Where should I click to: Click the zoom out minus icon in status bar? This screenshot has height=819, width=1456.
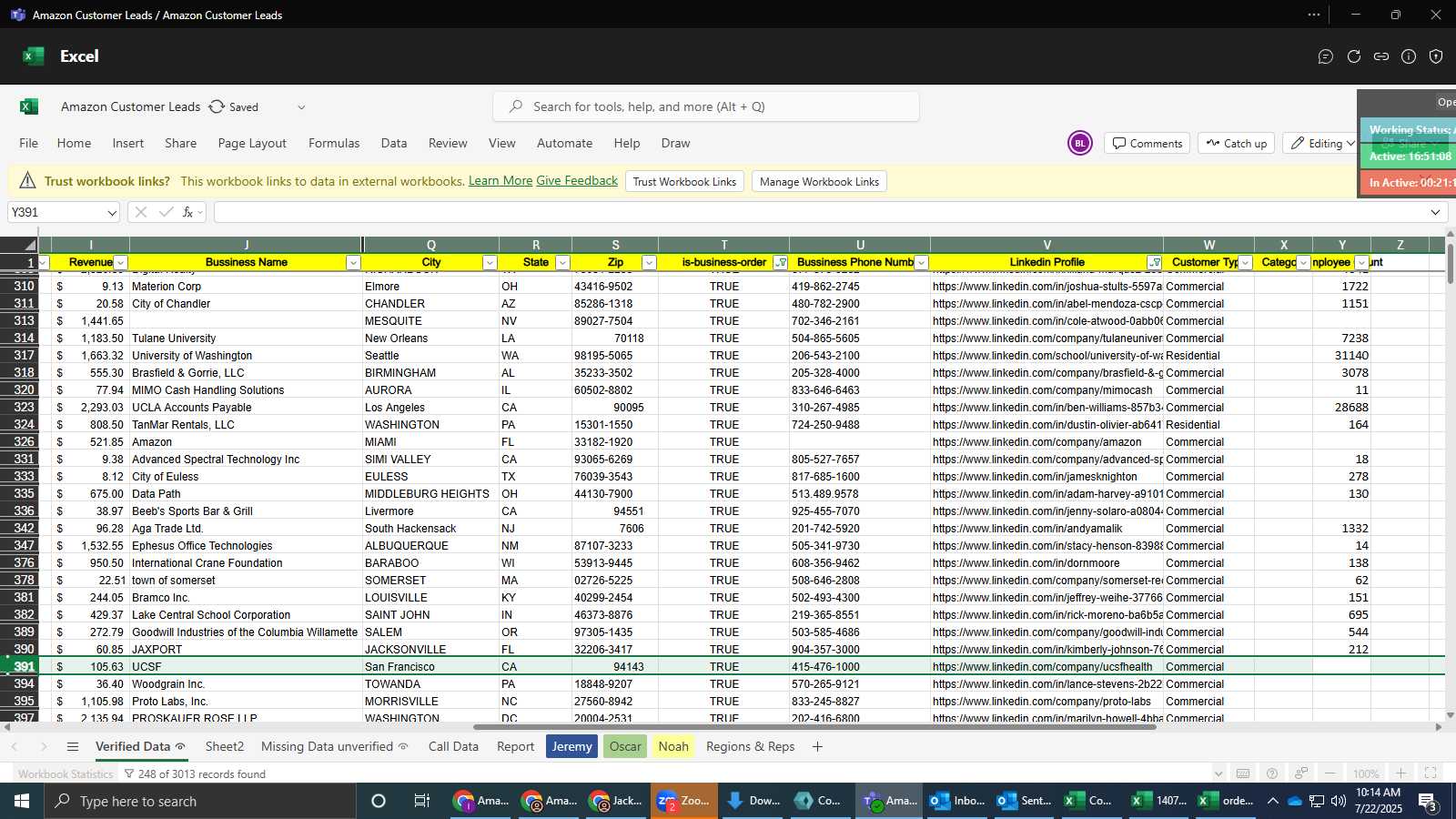click(1330, 773)
